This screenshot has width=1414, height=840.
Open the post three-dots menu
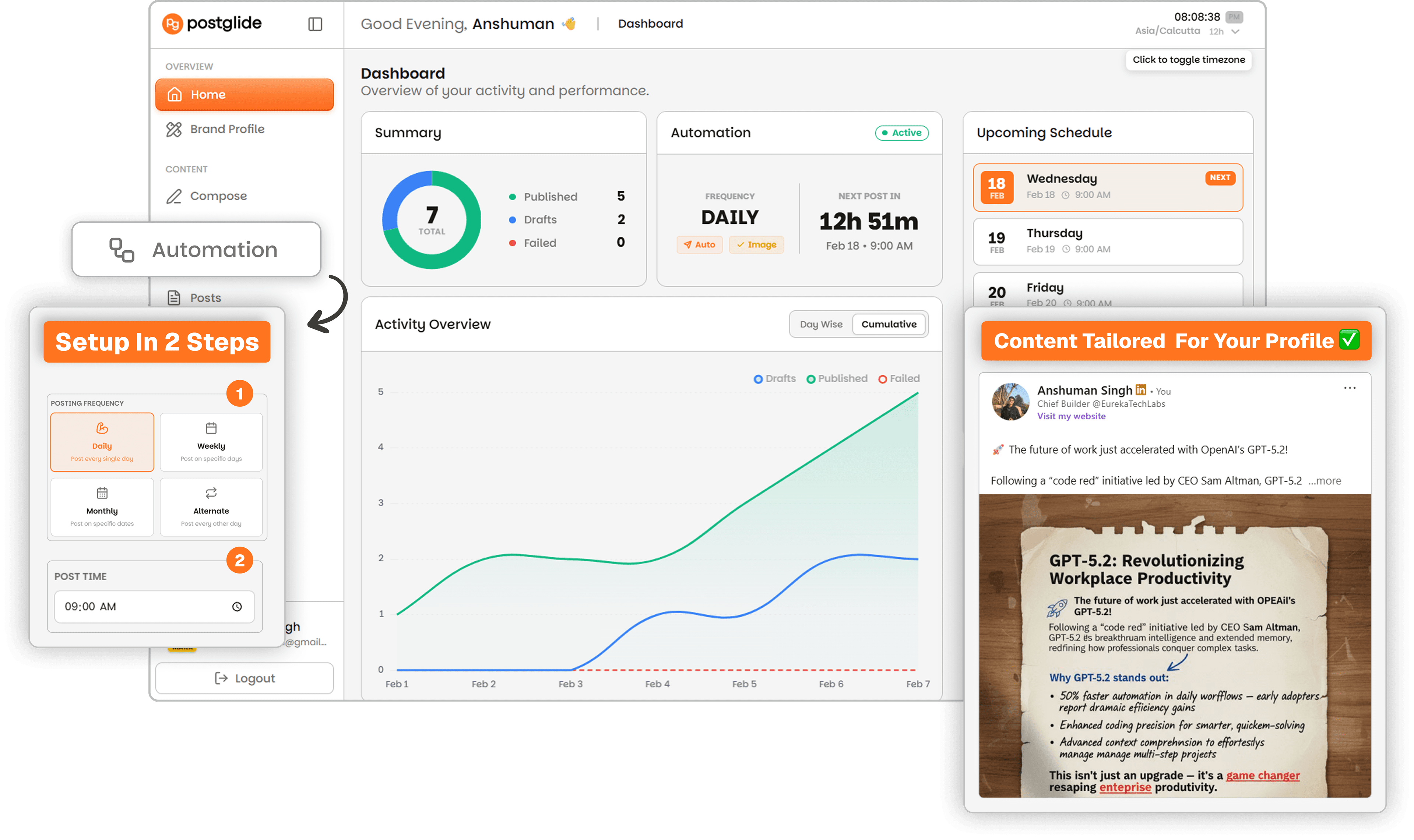[1350, 388]
